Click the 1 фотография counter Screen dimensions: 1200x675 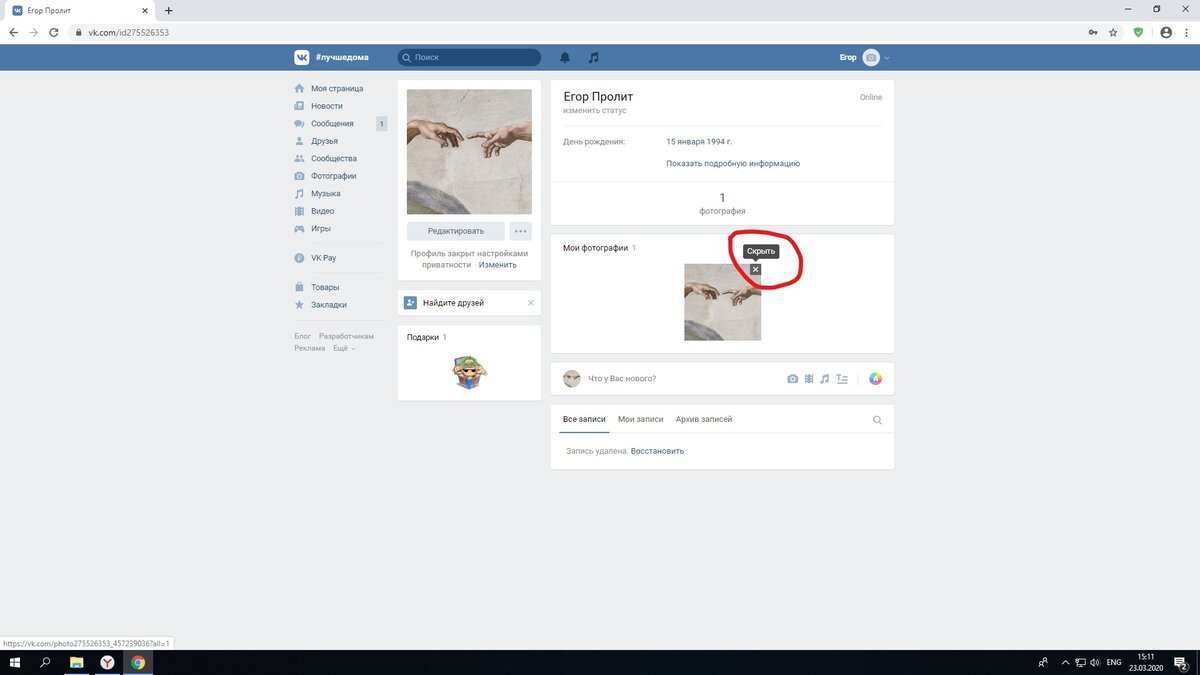pos(722,203)
